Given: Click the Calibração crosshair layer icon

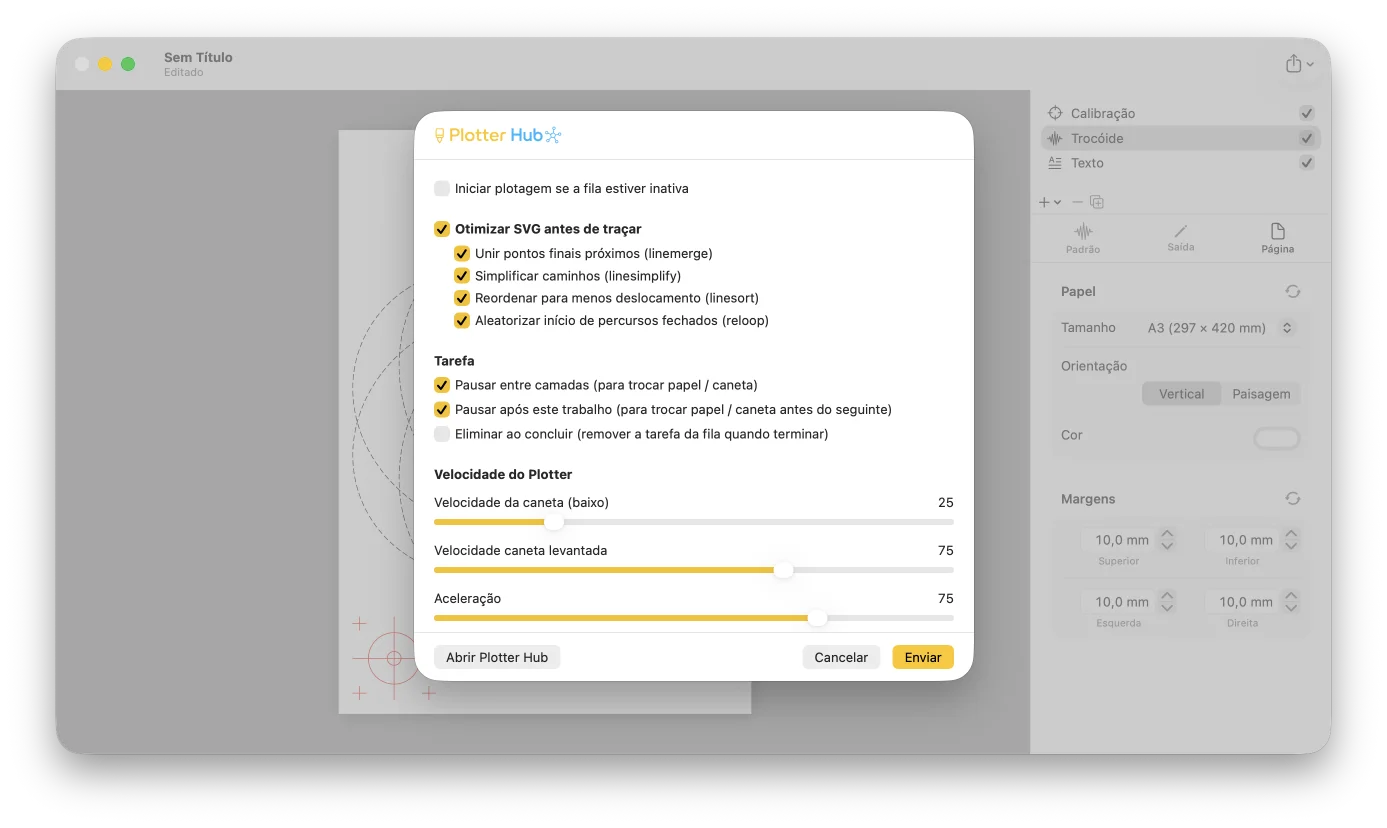Looking at the screenshot, I should coord(1054,114).
